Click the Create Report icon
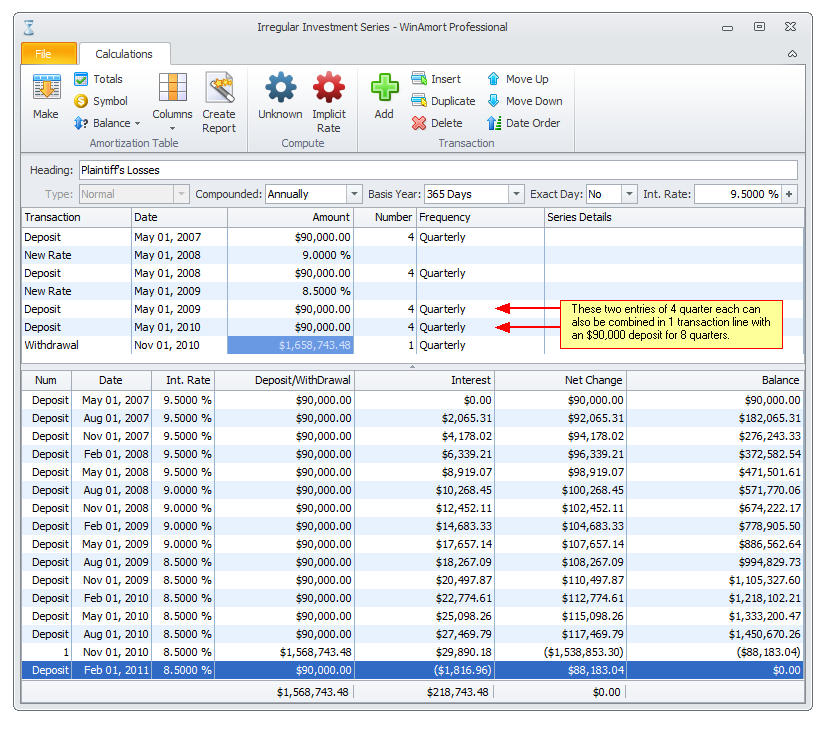The width and height of the screenshot is (830, 730). coord(219,87)
